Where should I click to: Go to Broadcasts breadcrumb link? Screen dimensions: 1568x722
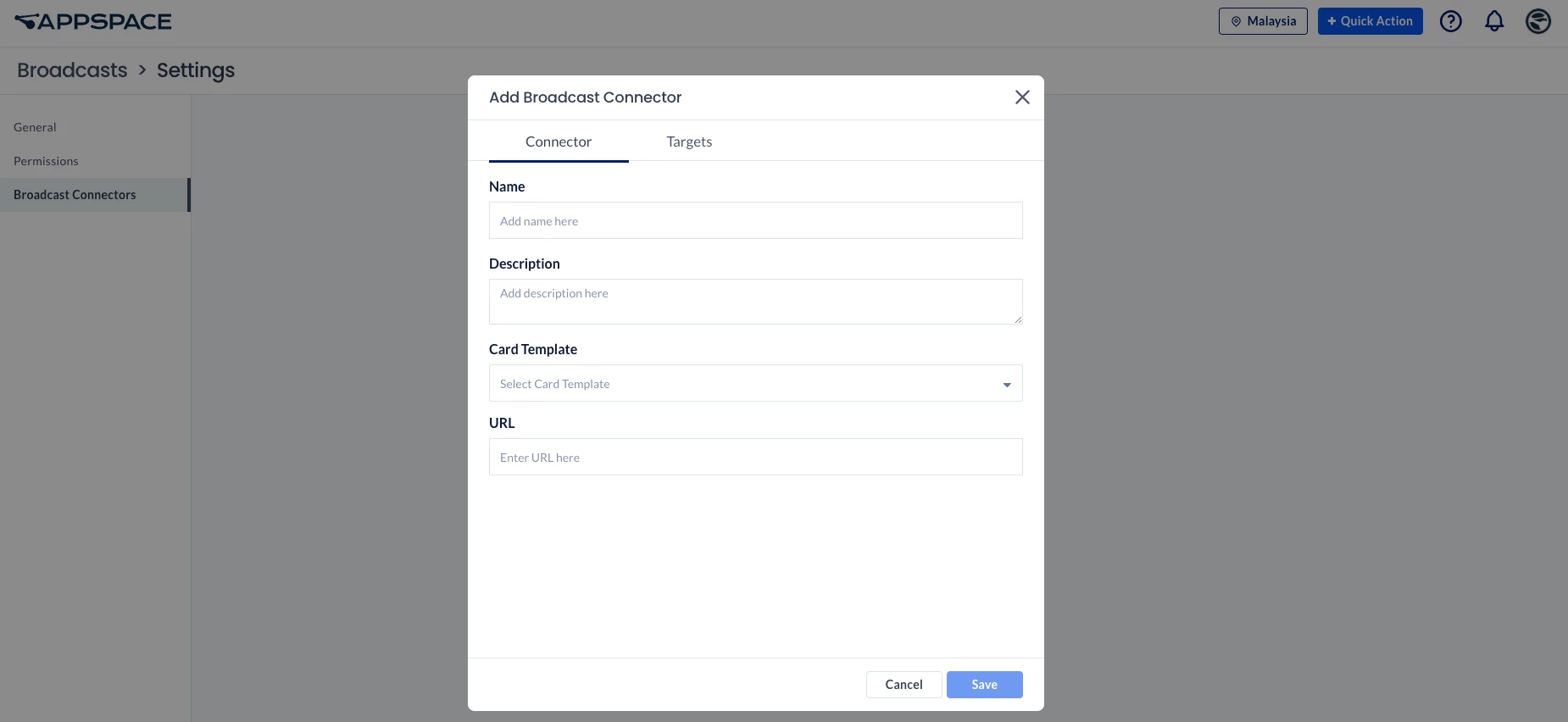(72, 70)
